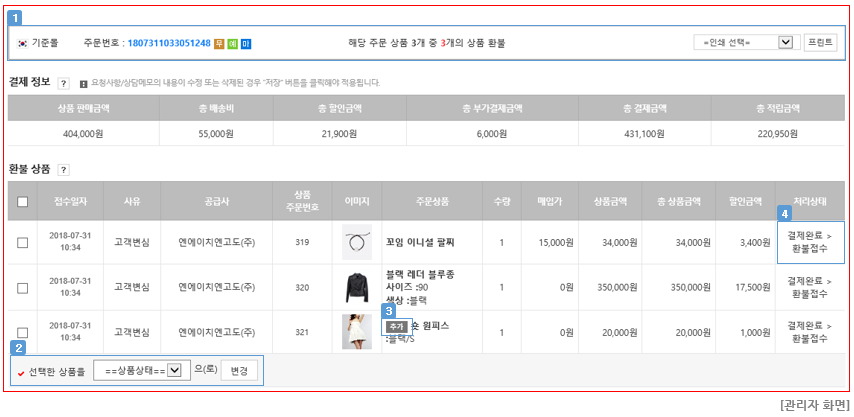Click 결제완료 > 환불접수 status for item 321
Screen dimensions: 854x417
(810, 332)
